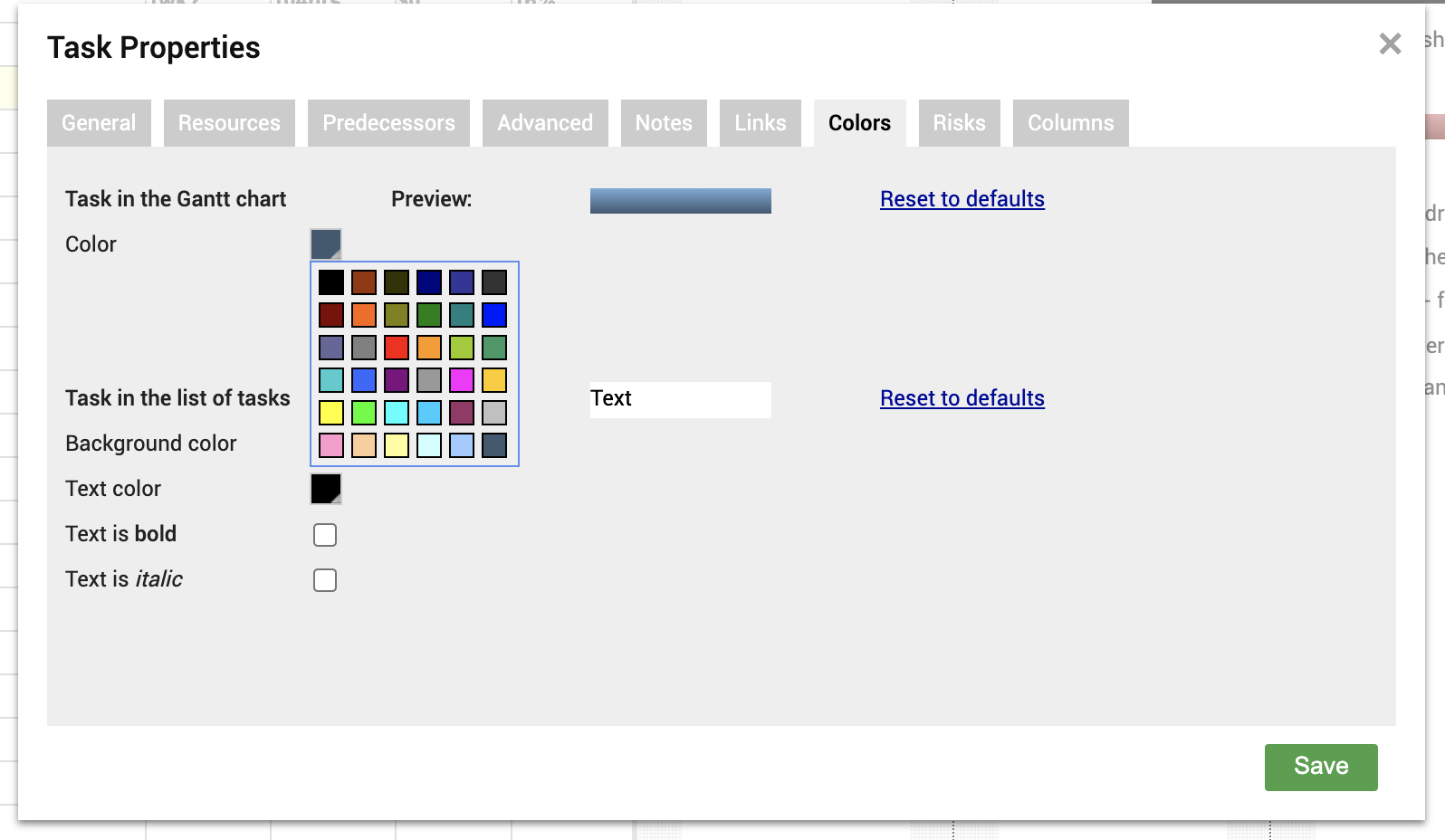
Task: Open the Risks tab
Action: click(959, 123)
